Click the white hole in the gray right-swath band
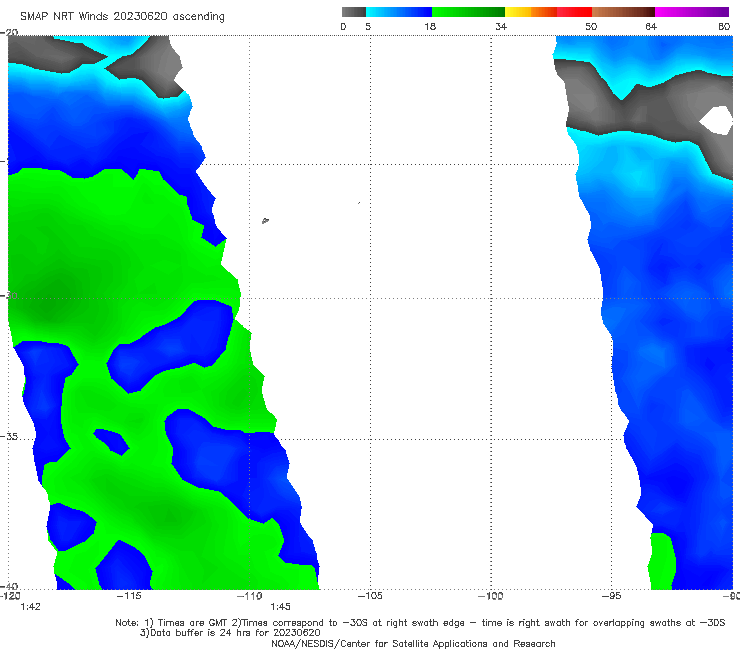Viewport: 740px width, 650px height. [715, 120]
